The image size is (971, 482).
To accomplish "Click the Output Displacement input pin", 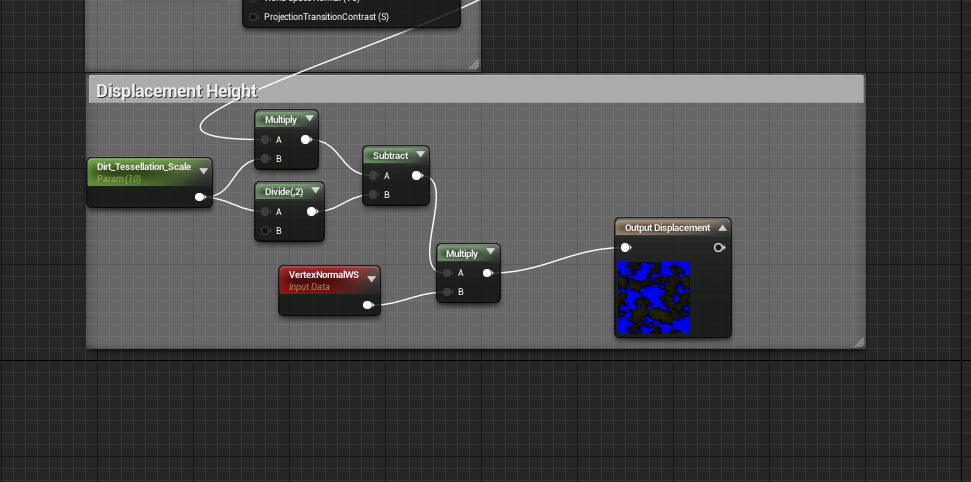I will pos(625,248).
